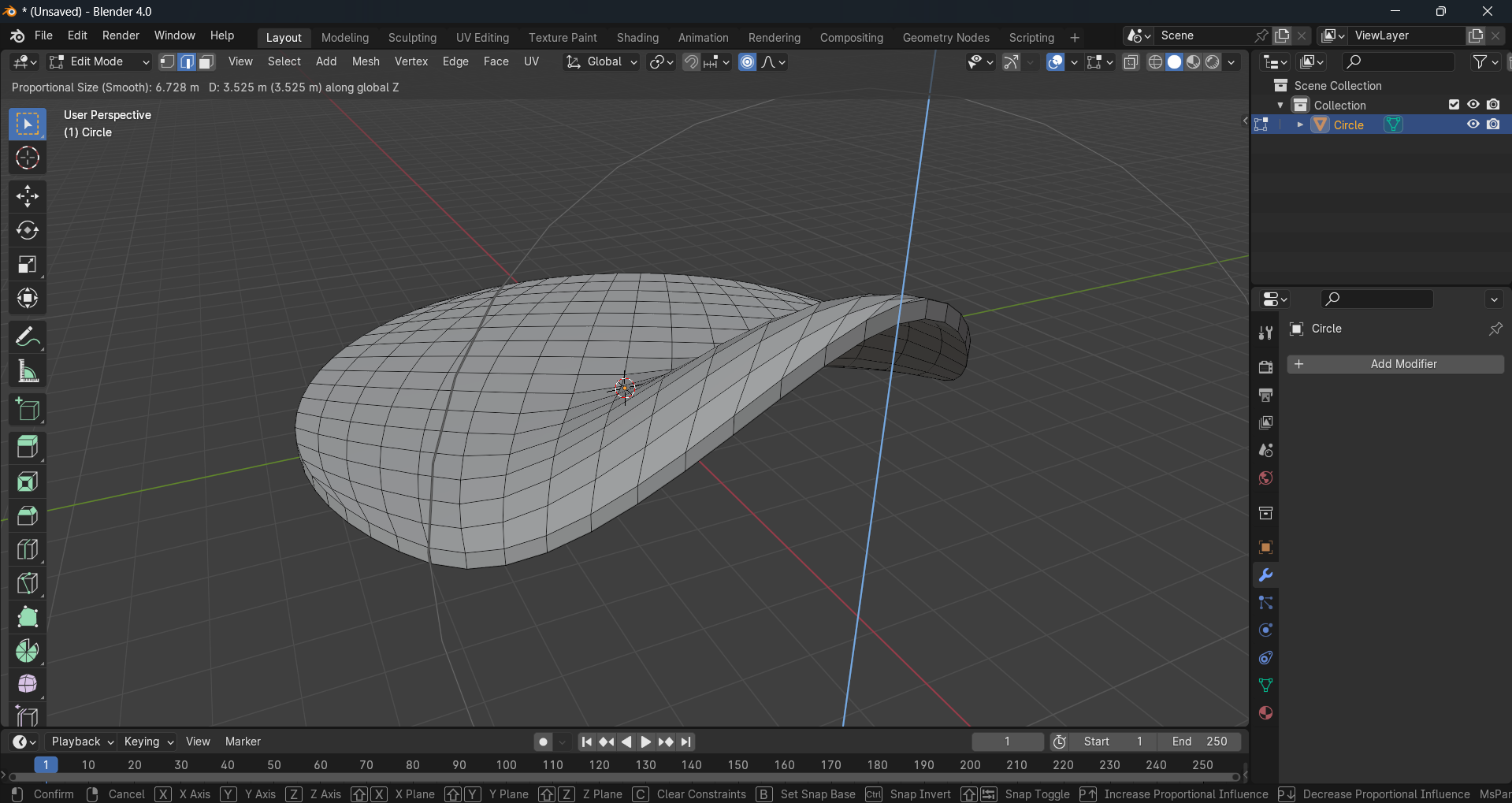Choose the Move tool
The height and width of the screenshot is (803, 1512).
28,196
